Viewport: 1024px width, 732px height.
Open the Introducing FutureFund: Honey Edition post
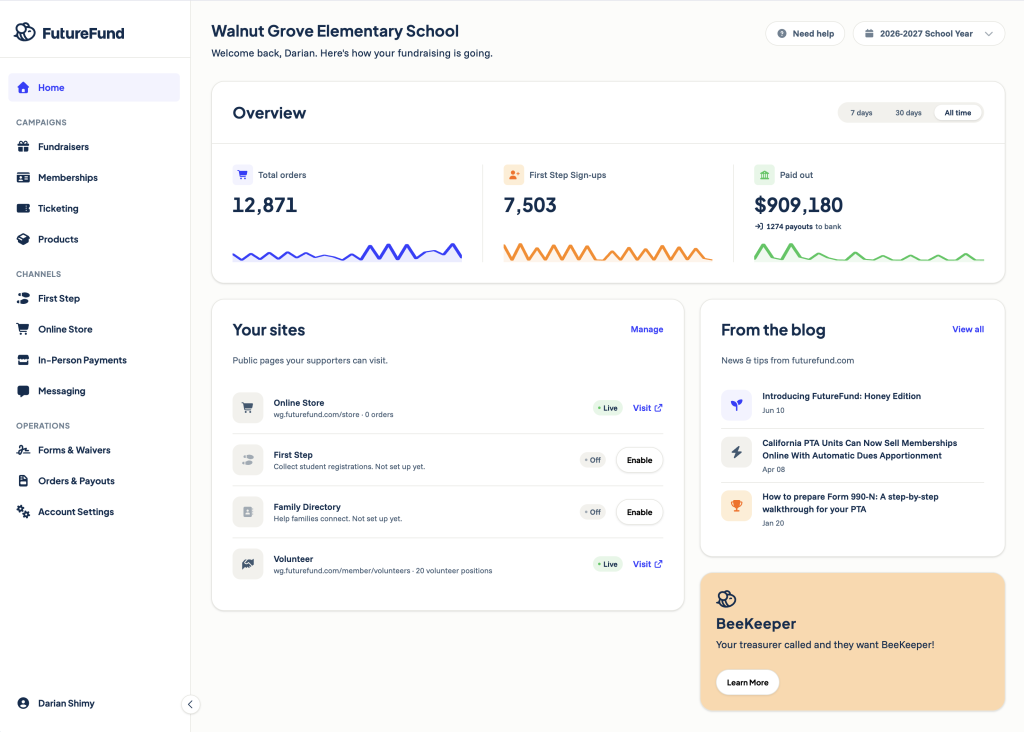pos(841,396)
